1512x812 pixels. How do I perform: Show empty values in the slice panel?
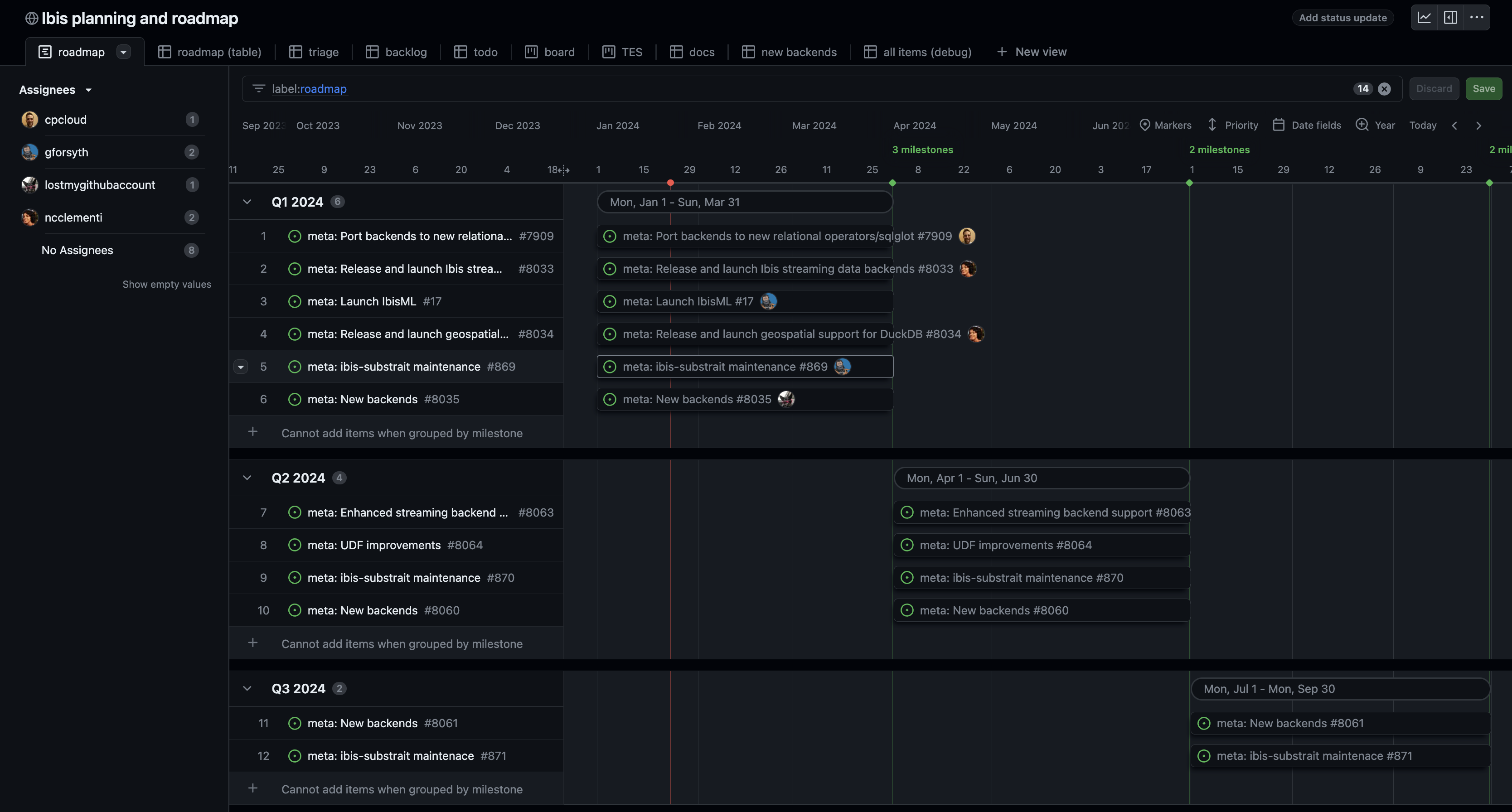click(x=167, y=284)
